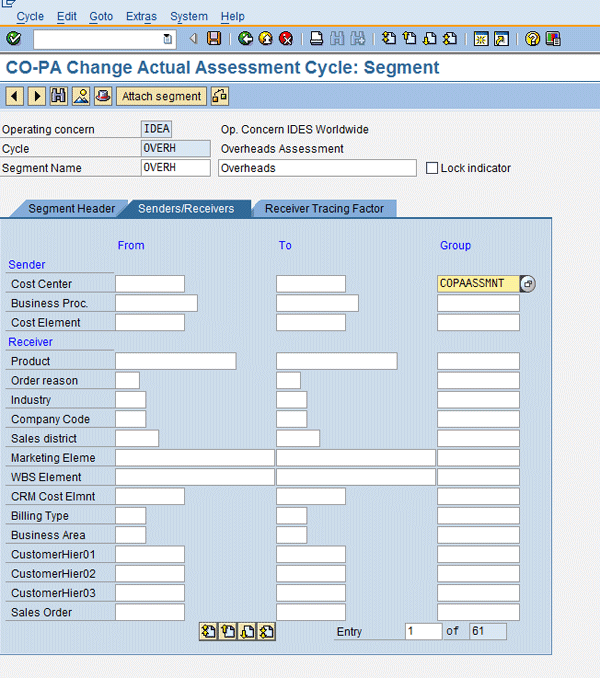Click the Product From input field
The width and height of the screenshot is (600, 678).
176,361
